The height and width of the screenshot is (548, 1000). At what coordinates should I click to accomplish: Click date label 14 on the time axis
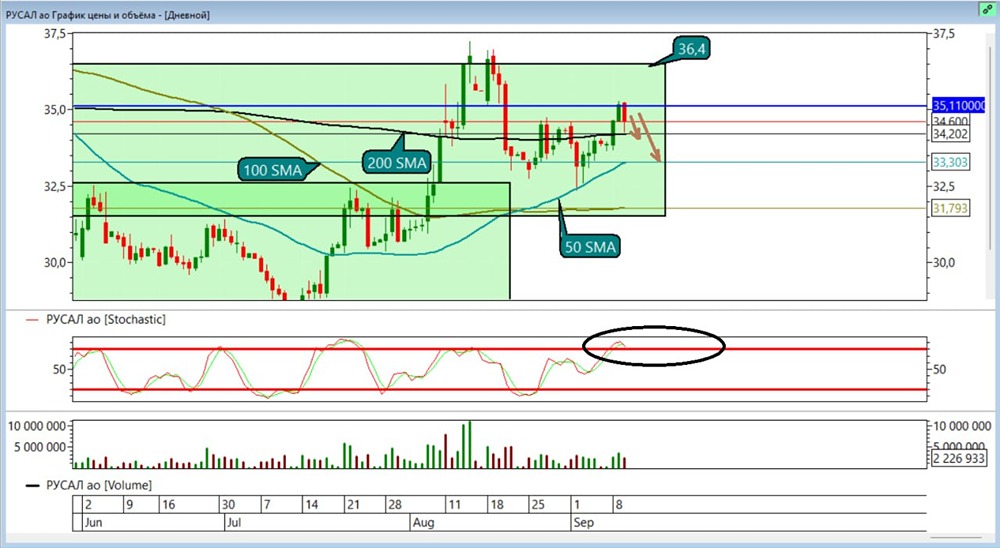[x=311, y=505]
